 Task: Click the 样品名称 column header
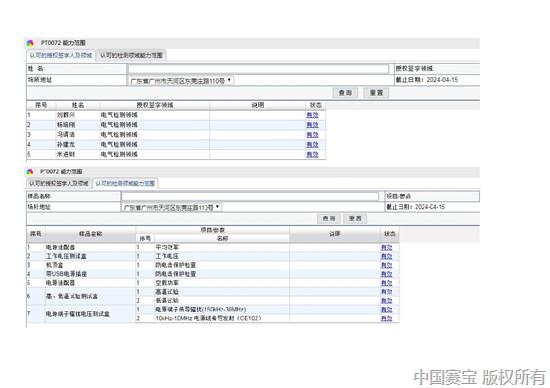coord(90,234)
